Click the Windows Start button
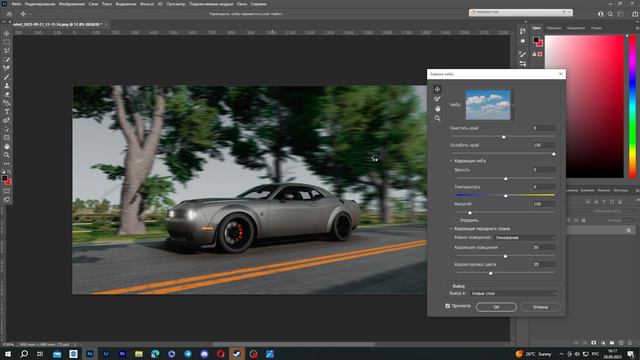 (7, 354)
